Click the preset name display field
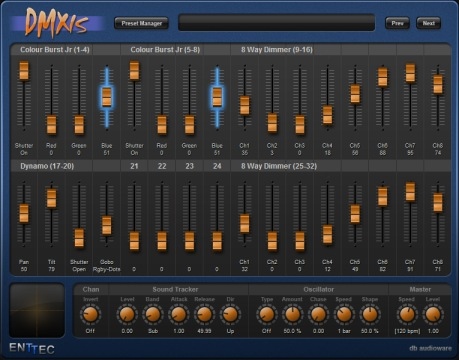The width and height of the screenshot is (459, 360). (x=276, y=23)
